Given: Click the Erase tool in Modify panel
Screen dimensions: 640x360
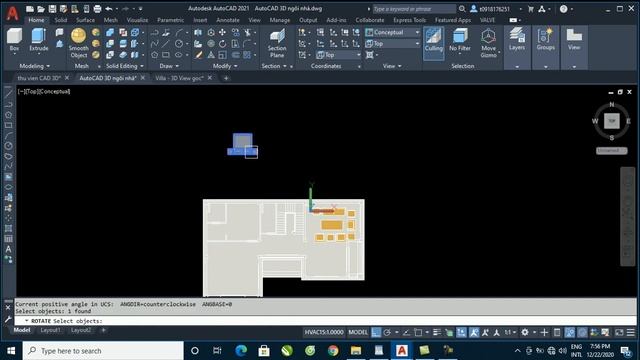Looking at the screenshot, I should pyautogui.click(x=198, y=55).
